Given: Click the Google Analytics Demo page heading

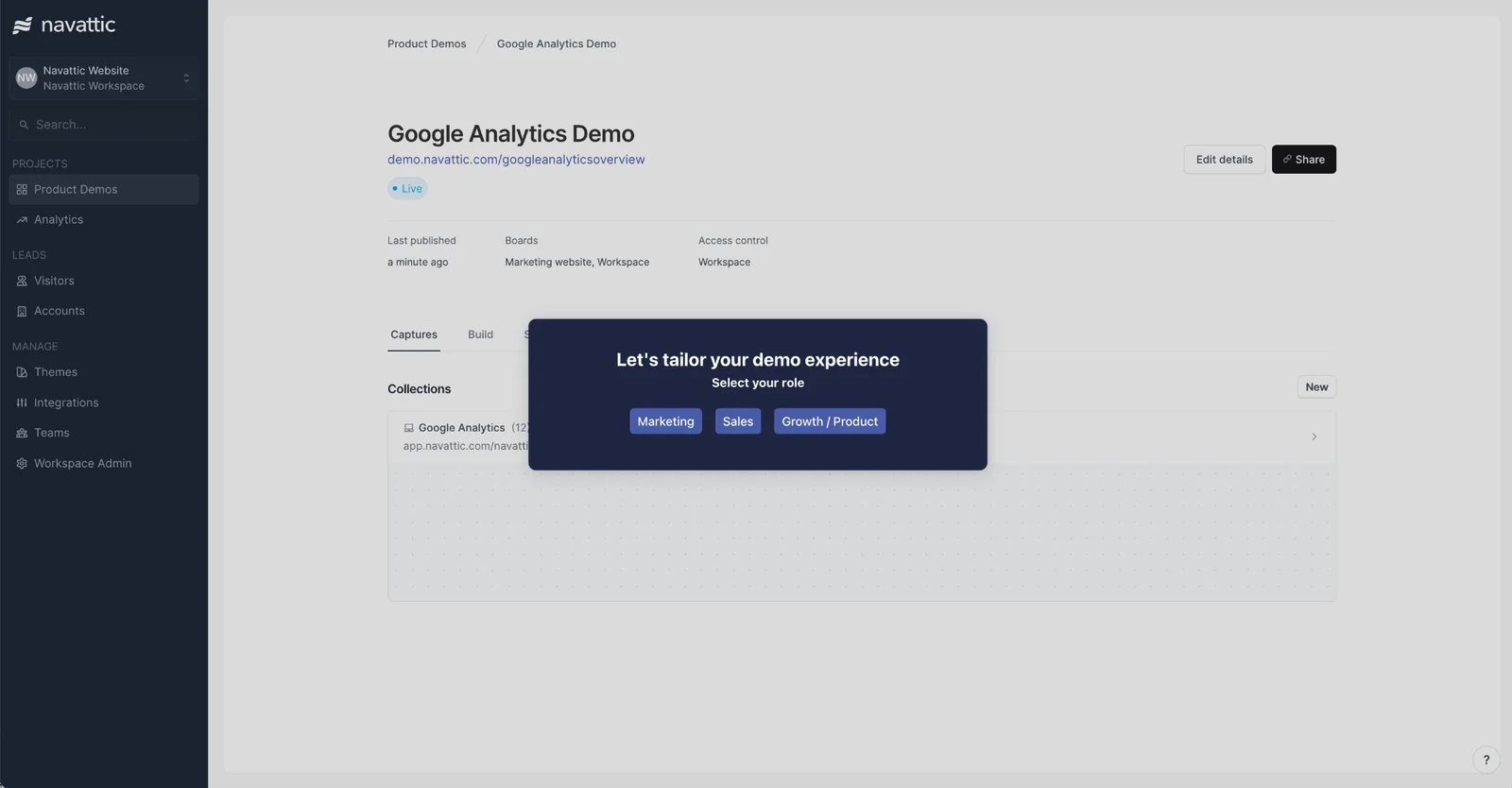Looking at the screenshot, I should point(511,134).
